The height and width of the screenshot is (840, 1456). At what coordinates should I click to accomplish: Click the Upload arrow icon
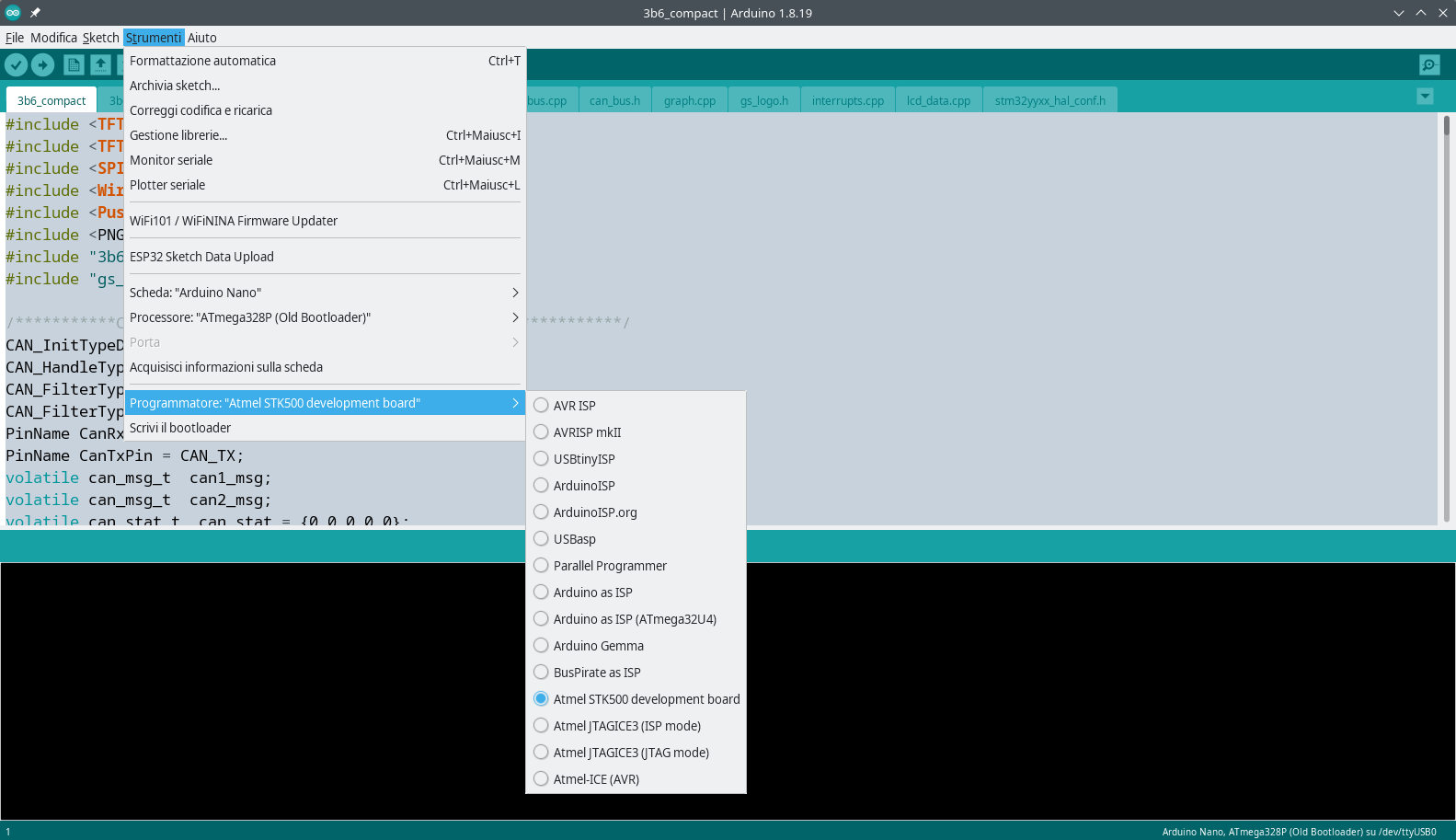click(43, 64)
